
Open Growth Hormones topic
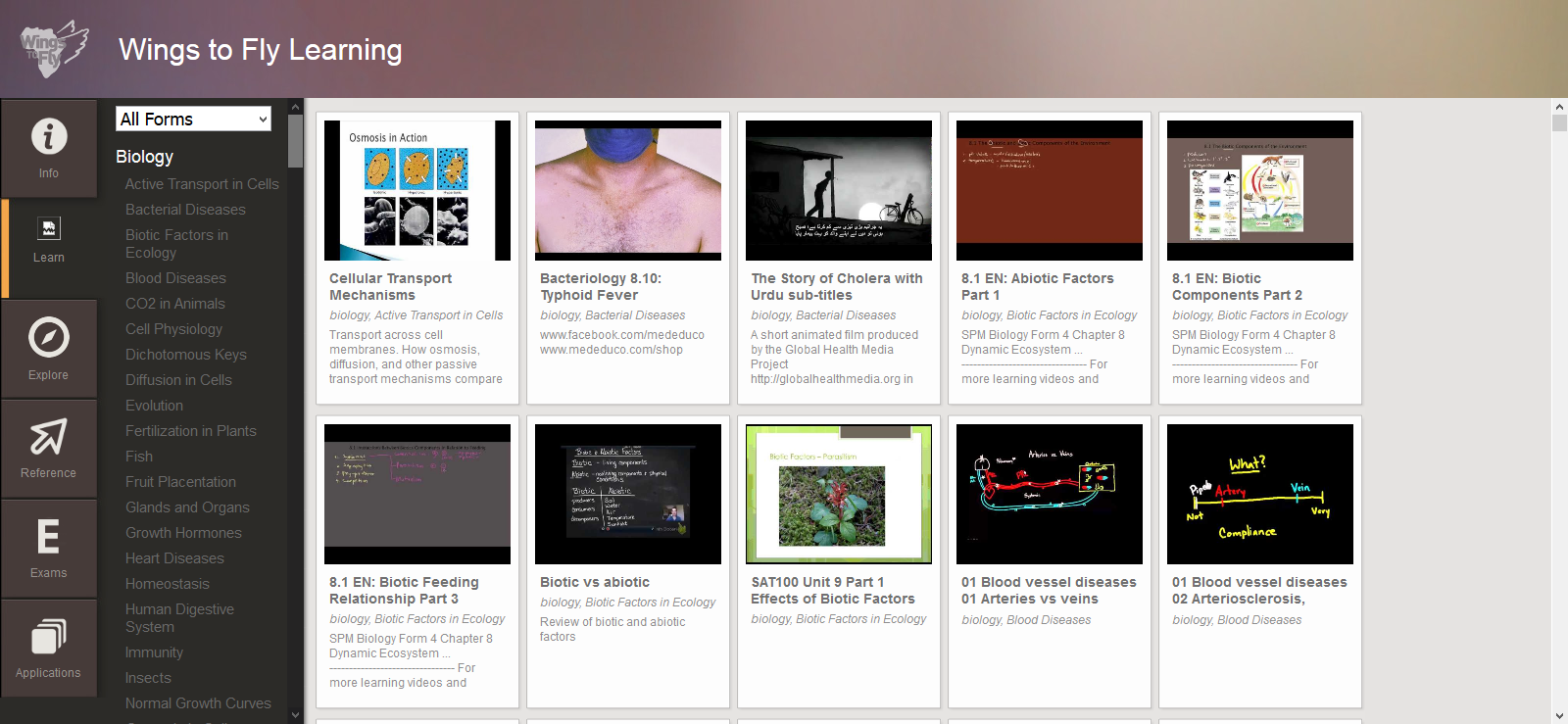coord(183,533)
